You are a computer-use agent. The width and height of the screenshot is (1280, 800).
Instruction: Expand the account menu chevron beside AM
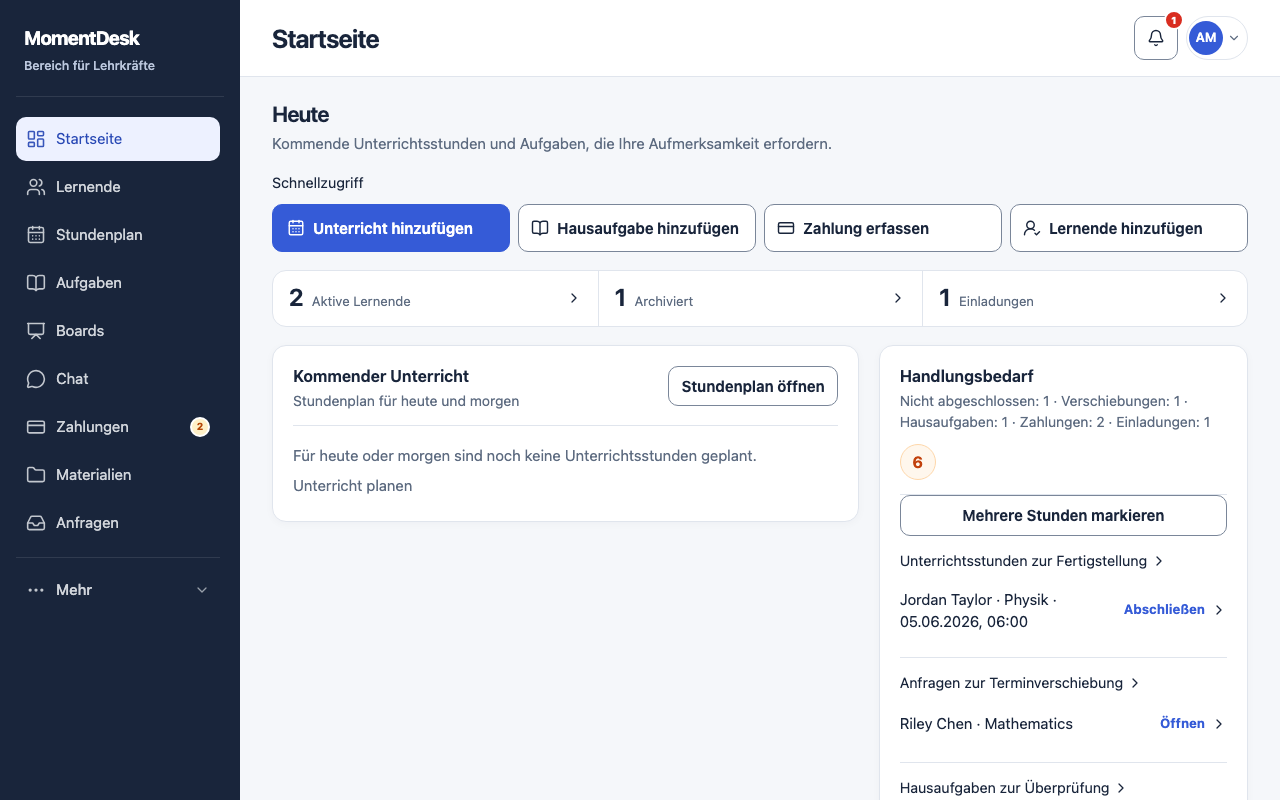point(1234,38)
